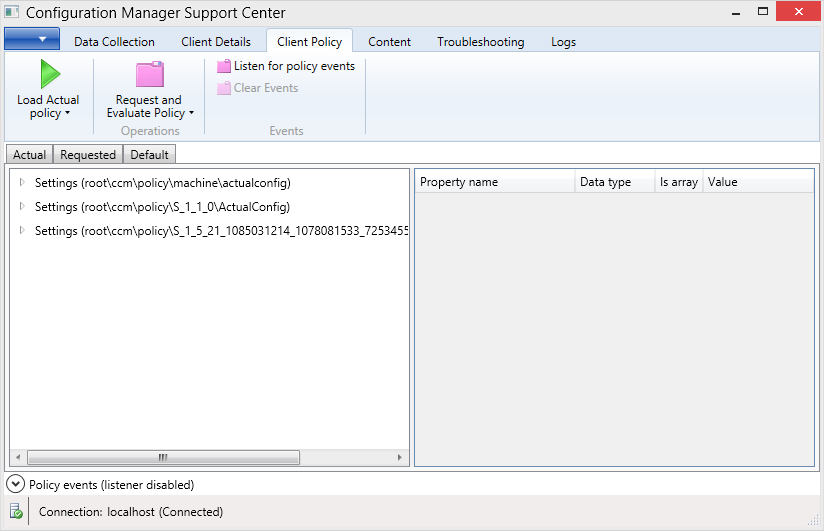824x531 pixels.
Task: Click the Policy events (listener disabled) text
Action: coord(111,485)
